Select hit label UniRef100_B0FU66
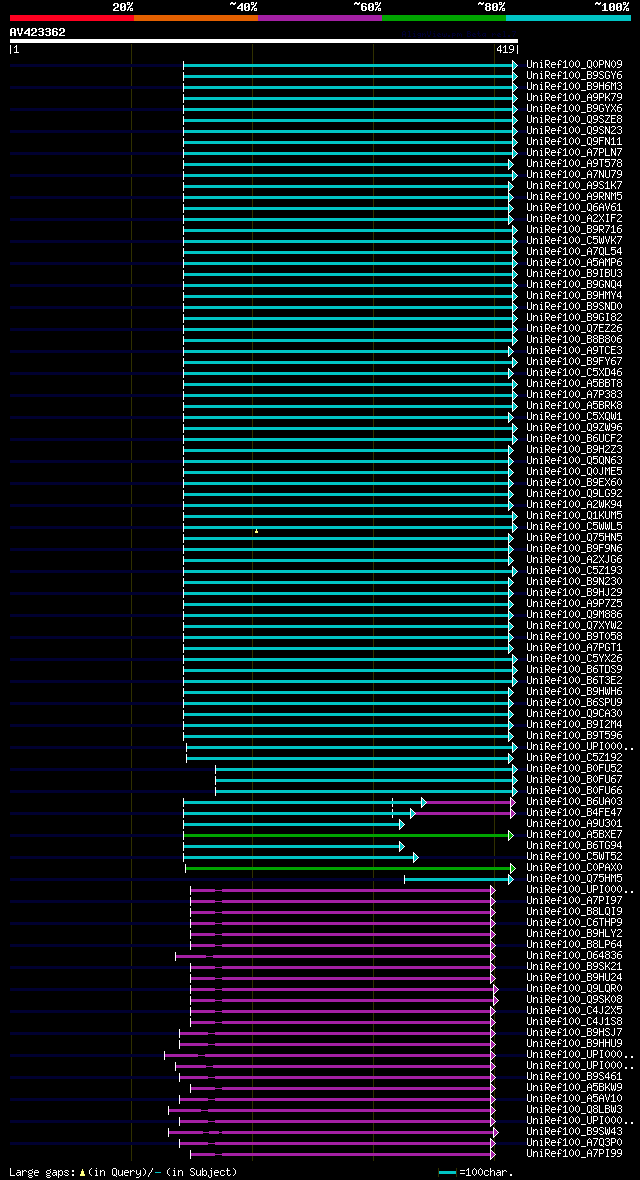Image resolution: width=640 pixels, height=1180 pixels. [574, 791]
